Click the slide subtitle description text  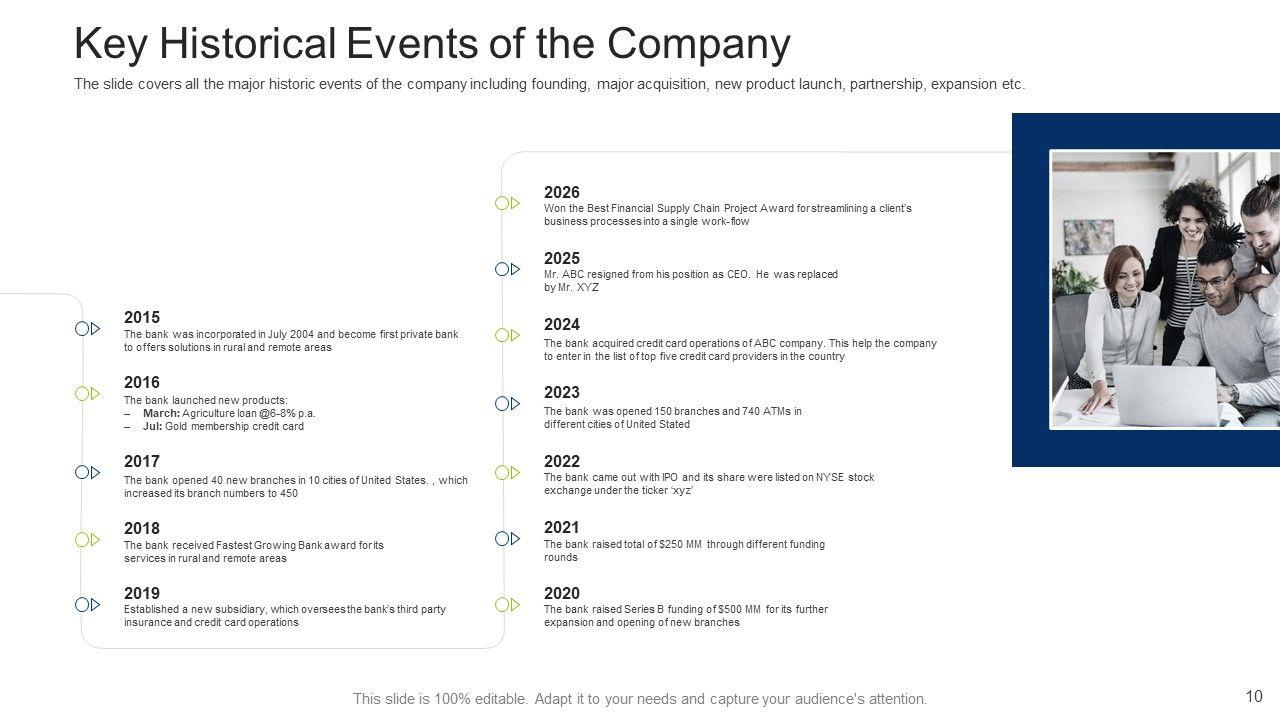tap(549, 85)
